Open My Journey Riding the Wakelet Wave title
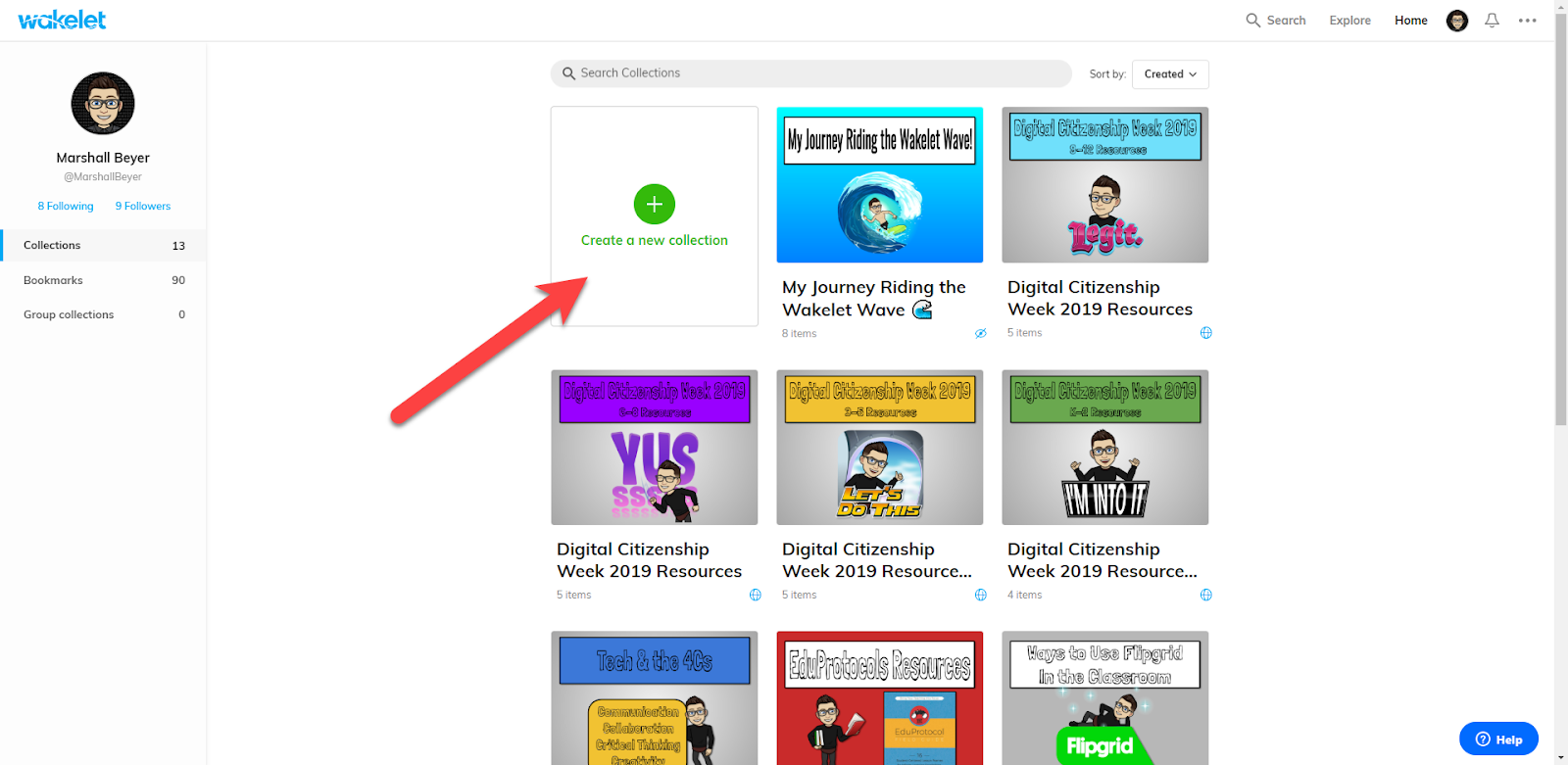1568x765 pixels. click(874, 298)
